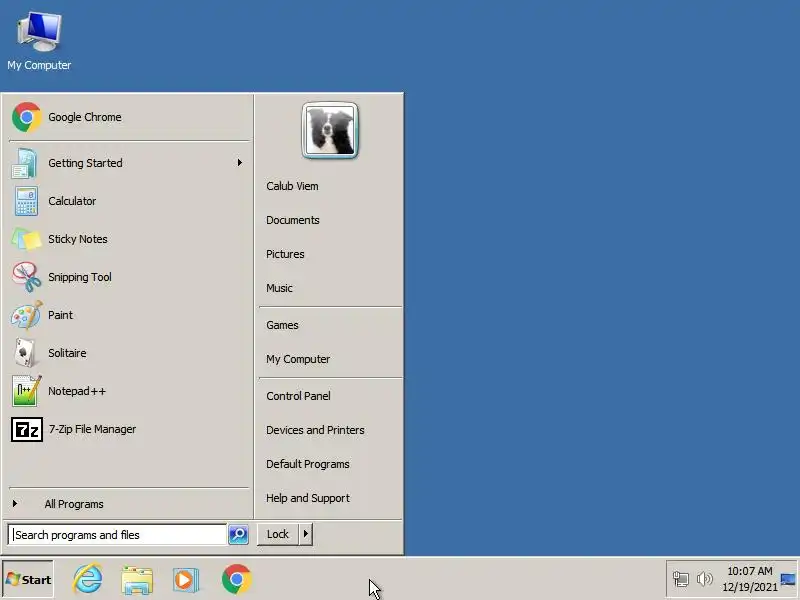Open the Paint palette icon
The image size is (800, 600).
click(x=27, y=315)
